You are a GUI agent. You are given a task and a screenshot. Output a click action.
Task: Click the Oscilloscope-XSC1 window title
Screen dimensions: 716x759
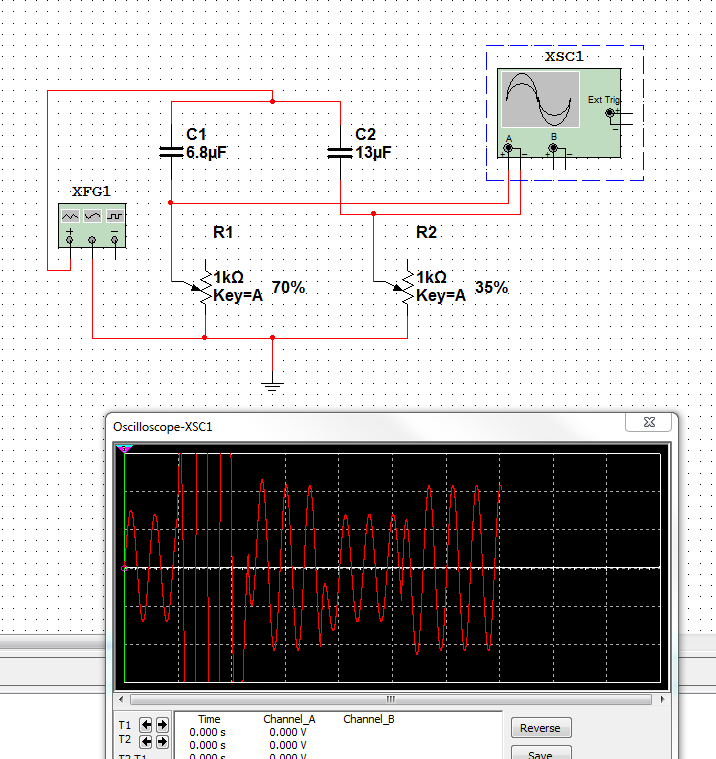[x=163, y=427]
